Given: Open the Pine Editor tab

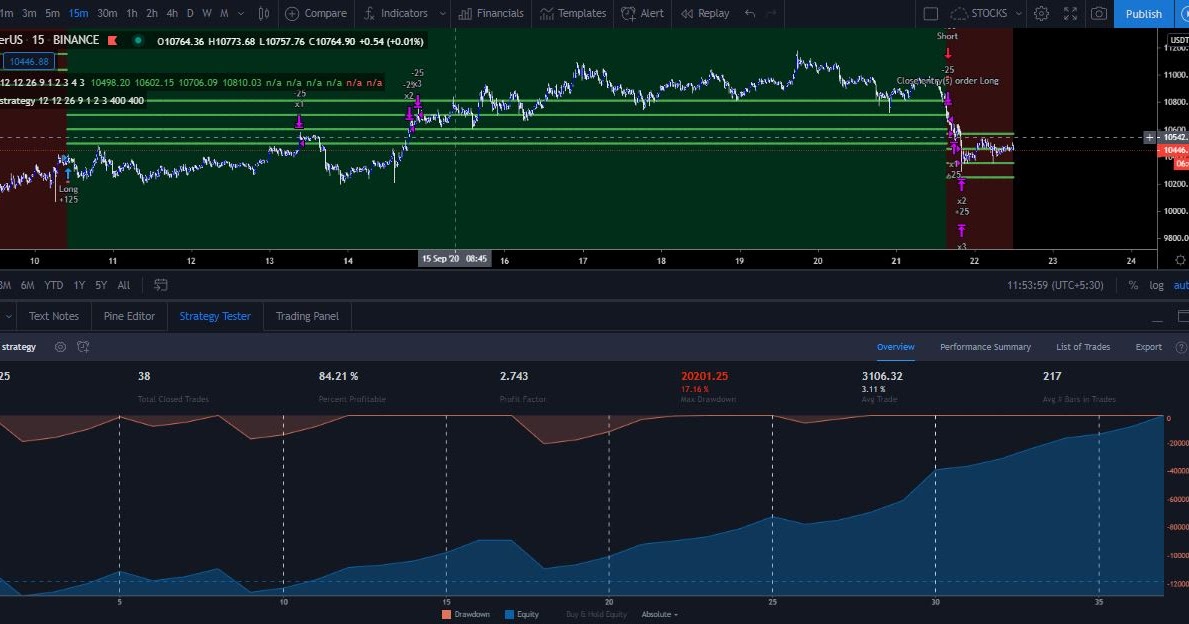Looking at the screenshot, I should coord(129,316).
